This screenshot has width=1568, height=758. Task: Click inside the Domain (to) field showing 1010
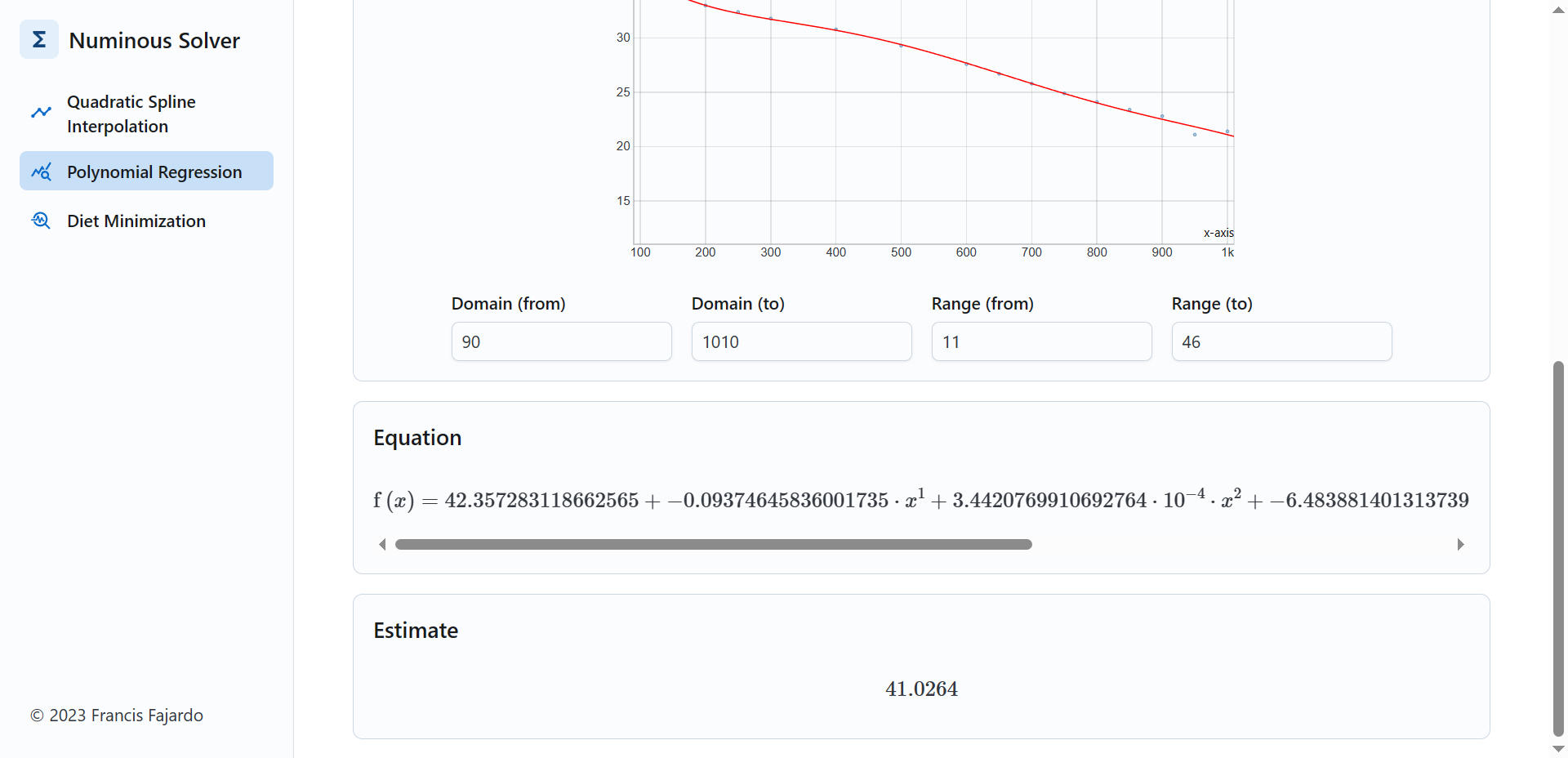click(801, 341)
